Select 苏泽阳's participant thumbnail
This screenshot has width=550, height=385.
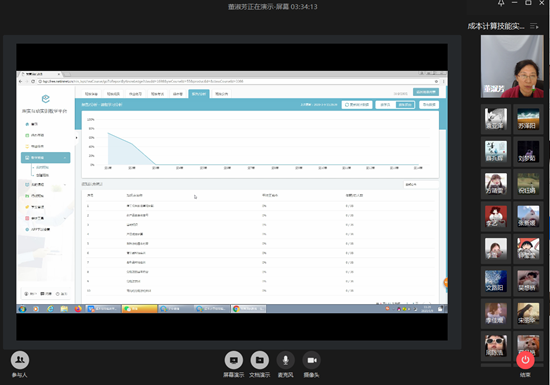coord(528,119)
